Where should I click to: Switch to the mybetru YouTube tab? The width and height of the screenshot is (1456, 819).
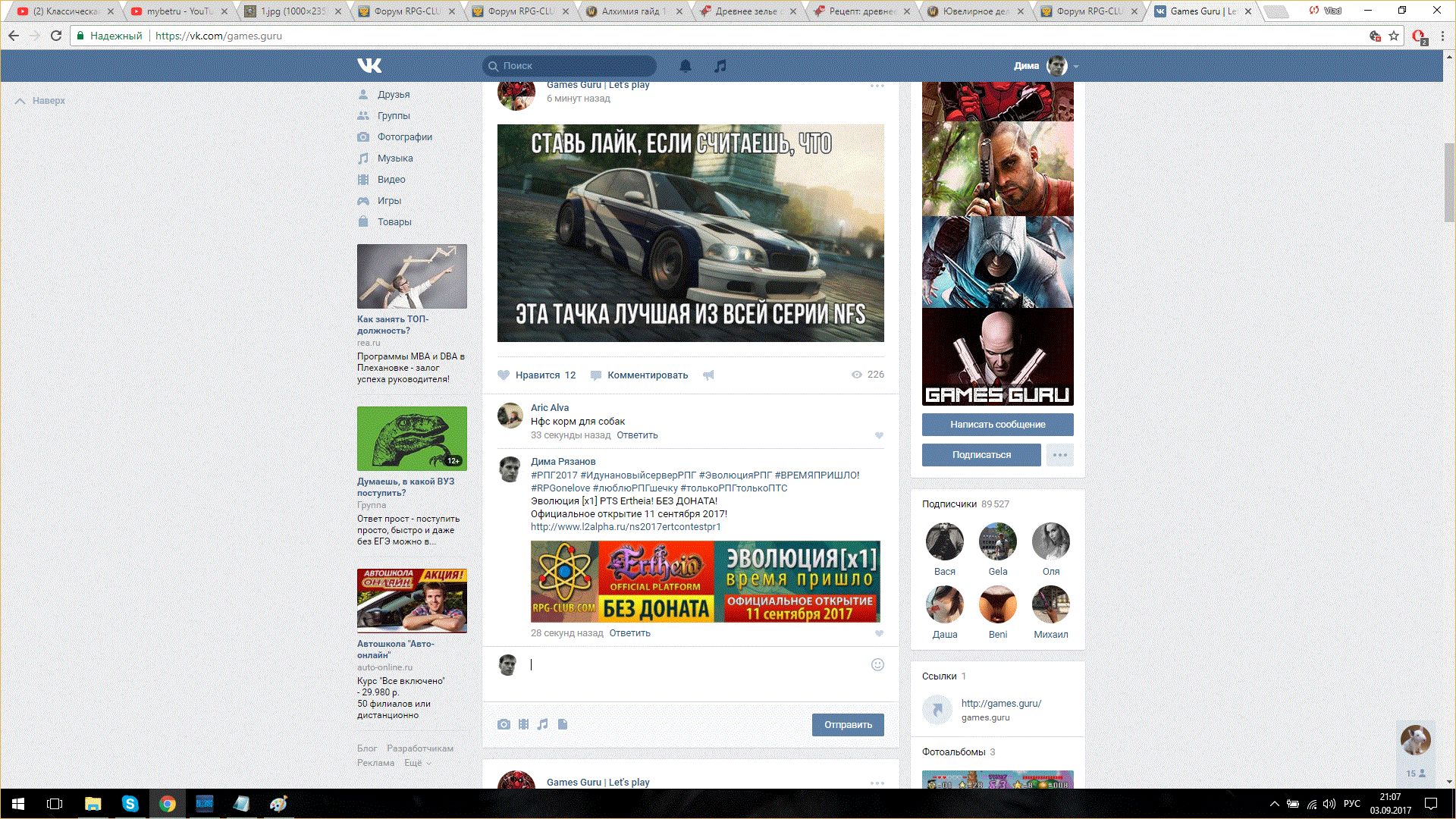179,11
